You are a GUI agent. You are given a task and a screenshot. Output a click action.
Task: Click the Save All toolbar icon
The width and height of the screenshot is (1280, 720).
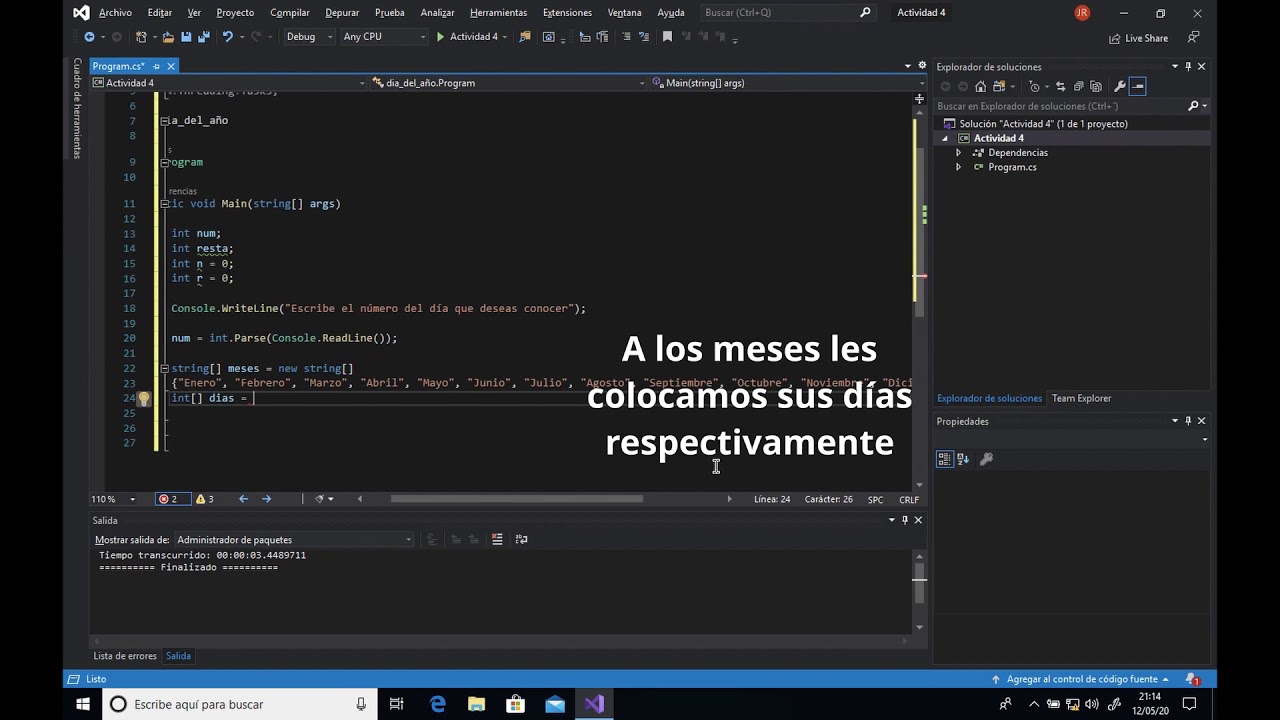[204, 37]
